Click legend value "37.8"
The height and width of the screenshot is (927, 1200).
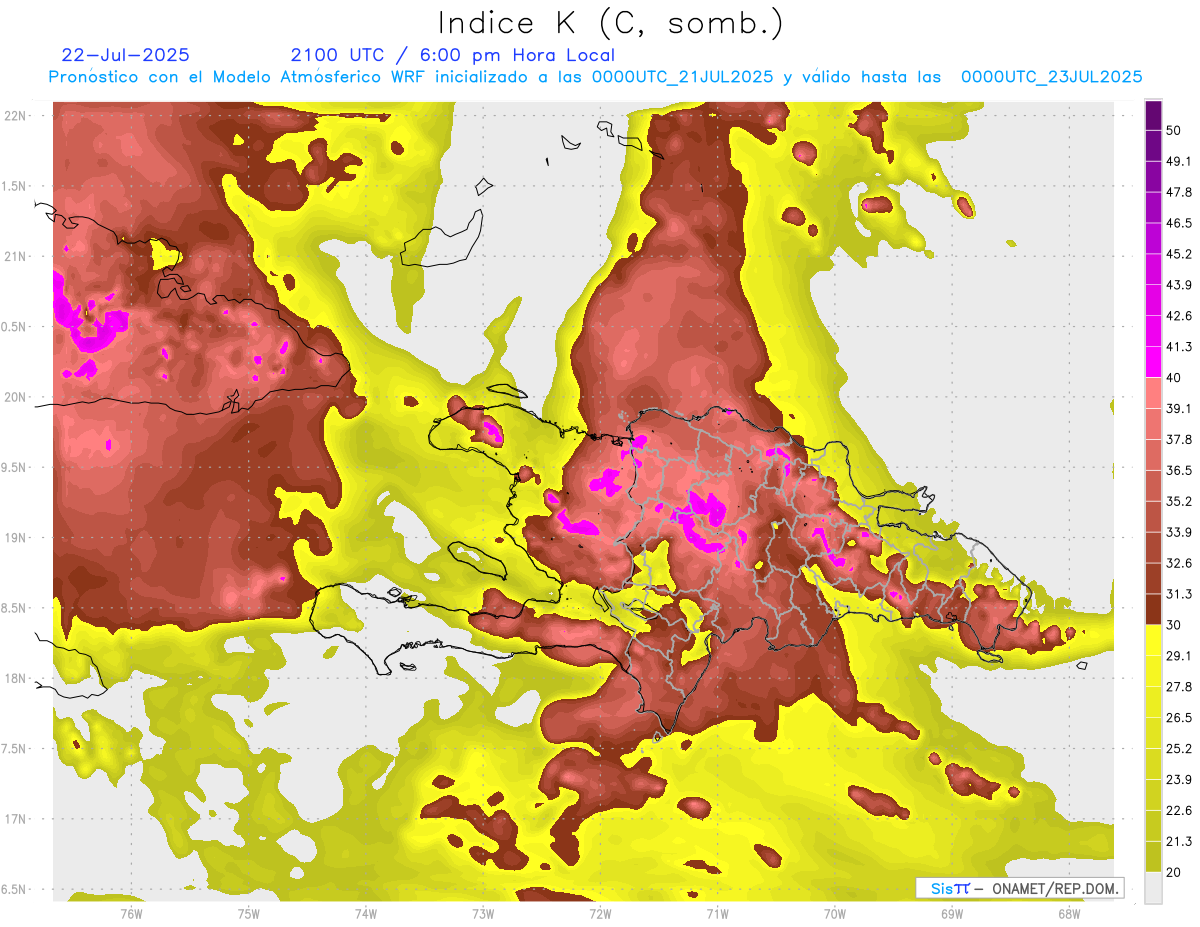click(1178, 439)
